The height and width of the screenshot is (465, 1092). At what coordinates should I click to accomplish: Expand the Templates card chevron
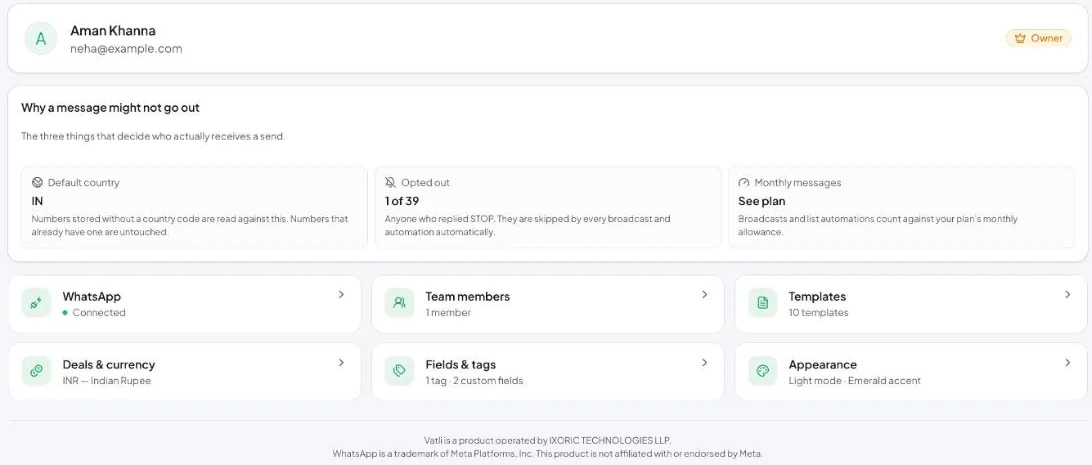pos(1068,294)
